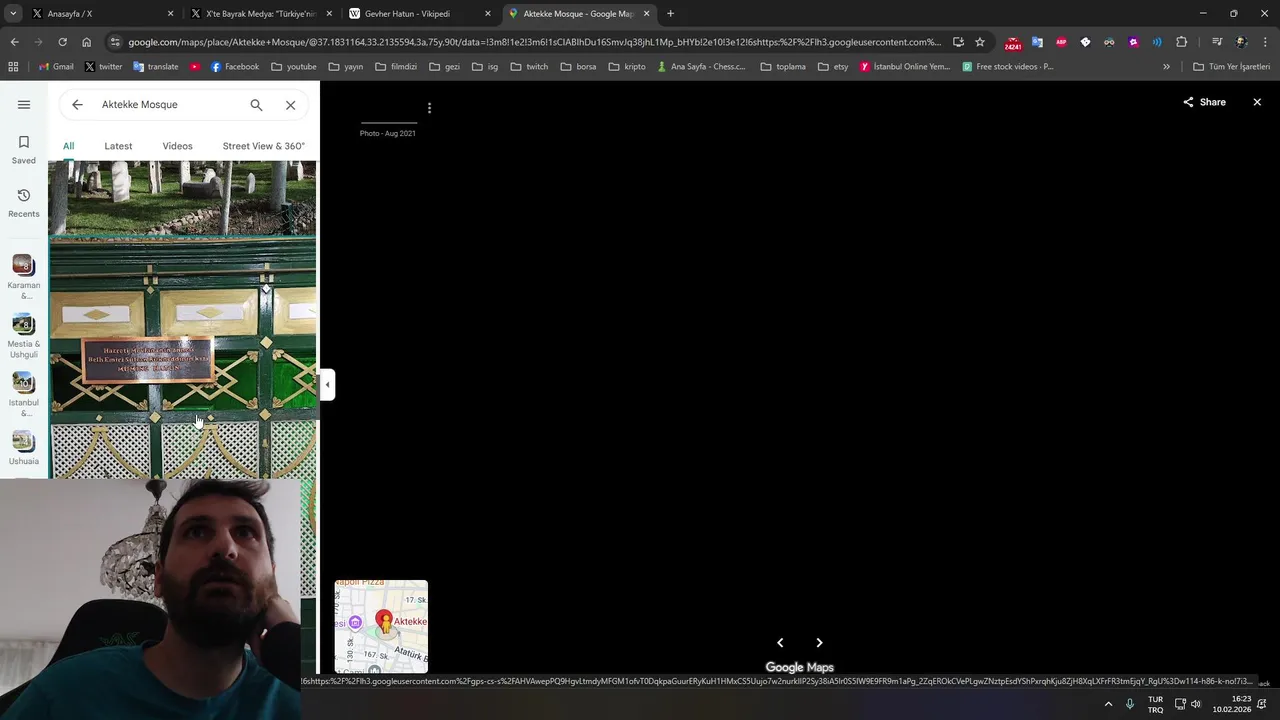
Task: Open the Ushuaia recent item
Action: (23, 448)
